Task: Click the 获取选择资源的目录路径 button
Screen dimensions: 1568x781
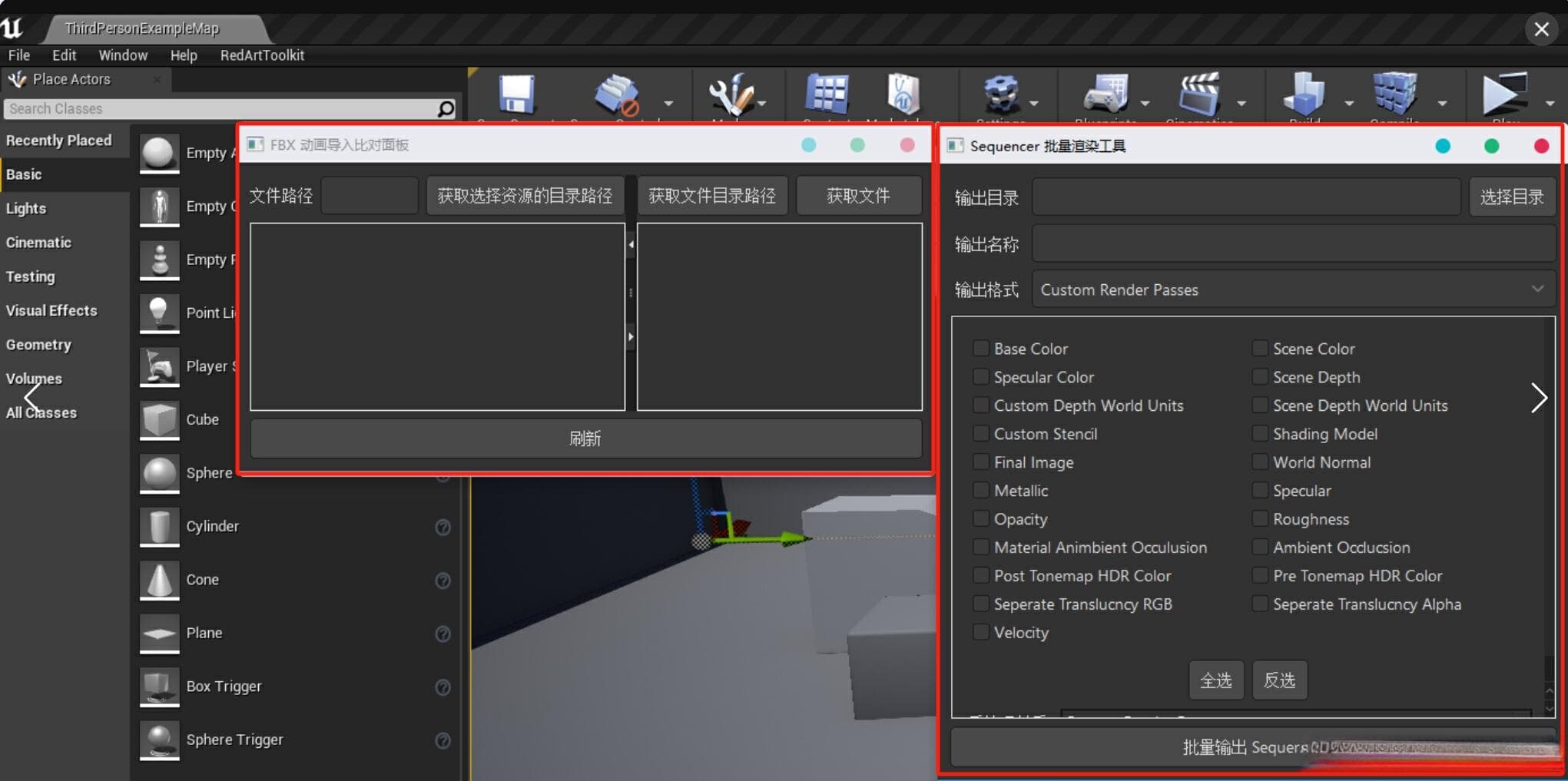Action: 525,196
